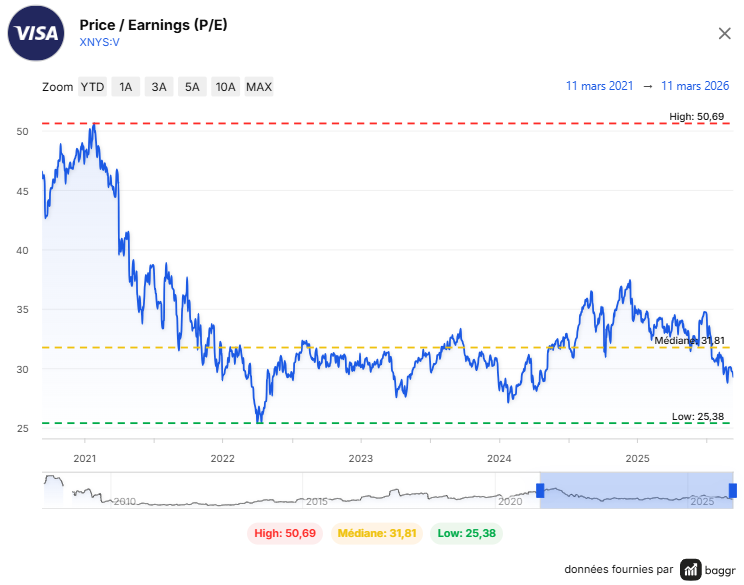Grab the left navigator range handle
The height and width of the screenshot is (585, 744).
(540, 490)
